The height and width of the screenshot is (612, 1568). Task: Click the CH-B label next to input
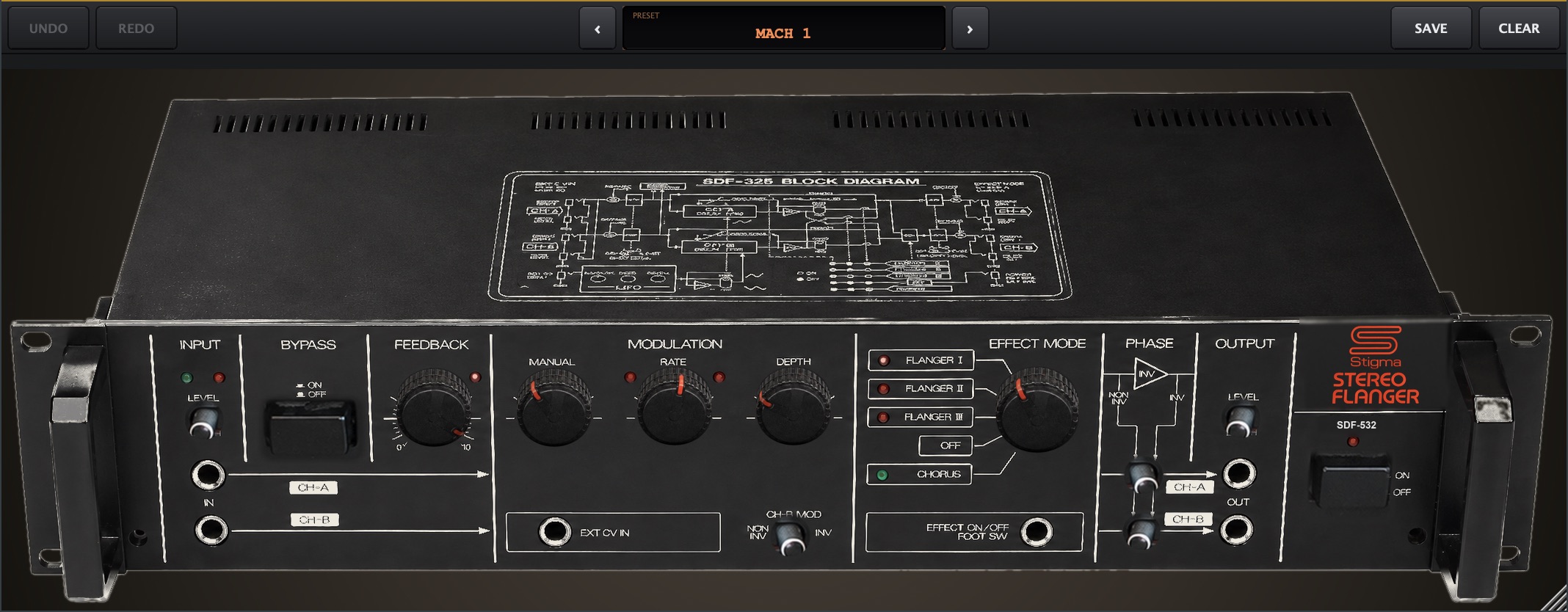[315, 520]
